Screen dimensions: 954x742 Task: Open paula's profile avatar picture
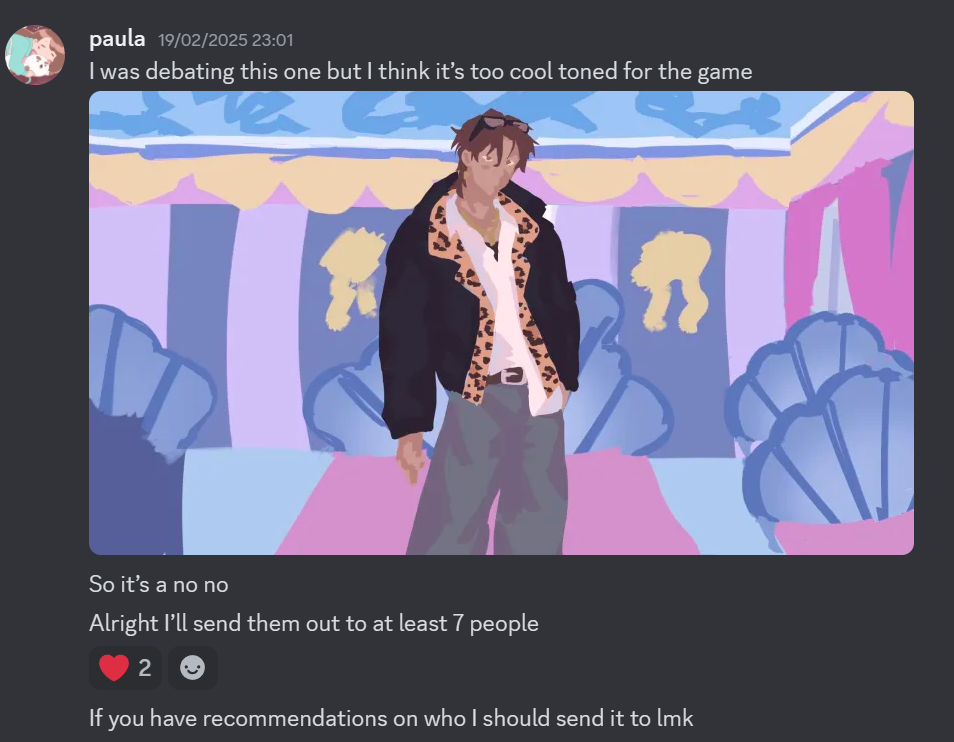click(x=35, y=55)
